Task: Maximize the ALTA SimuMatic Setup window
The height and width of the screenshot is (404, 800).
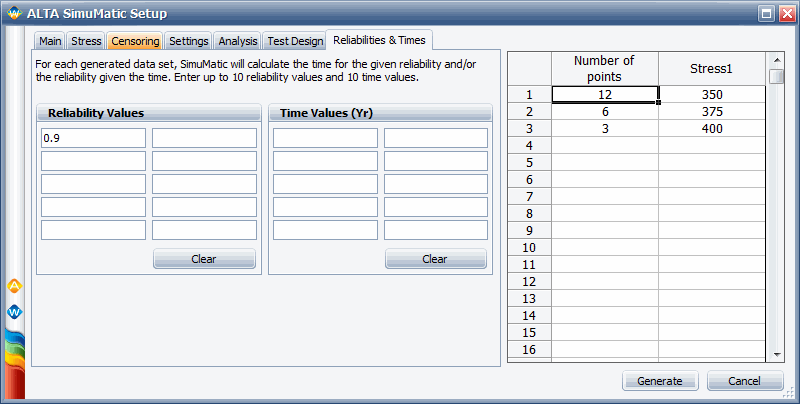Action: pos(766,14)
